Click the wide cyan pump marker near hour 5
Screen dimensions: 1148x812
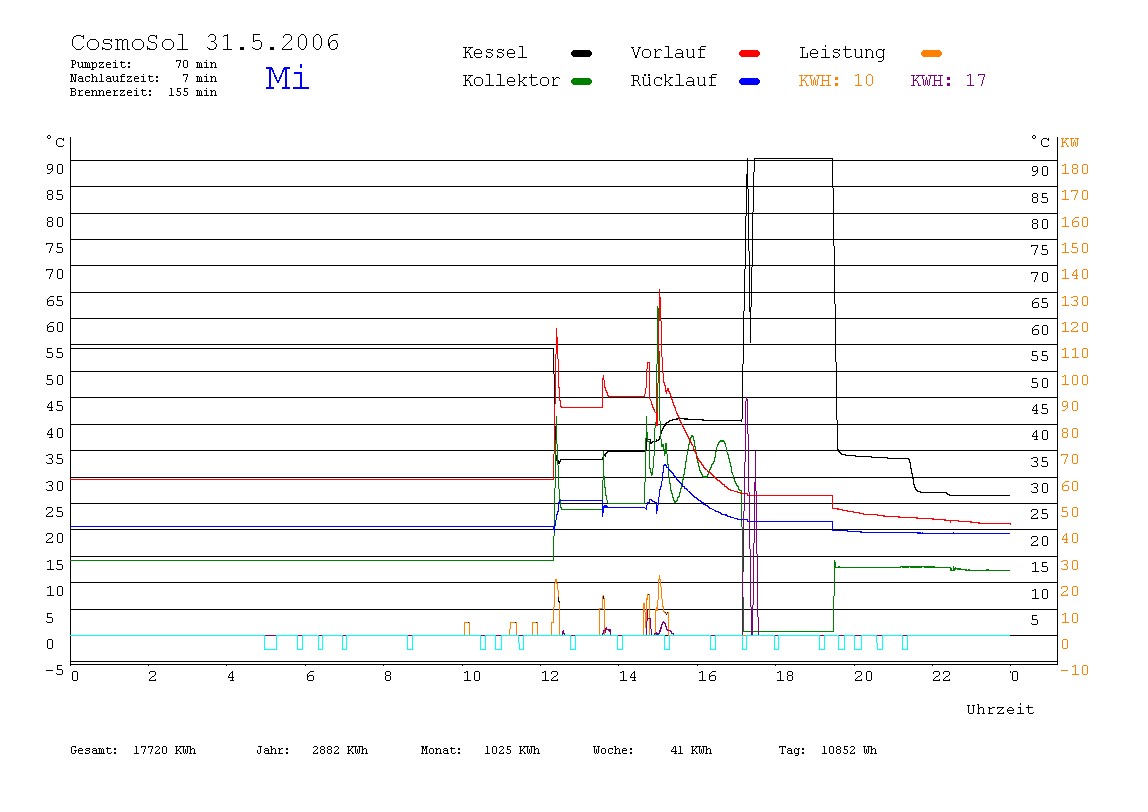[x=270, y=643]
